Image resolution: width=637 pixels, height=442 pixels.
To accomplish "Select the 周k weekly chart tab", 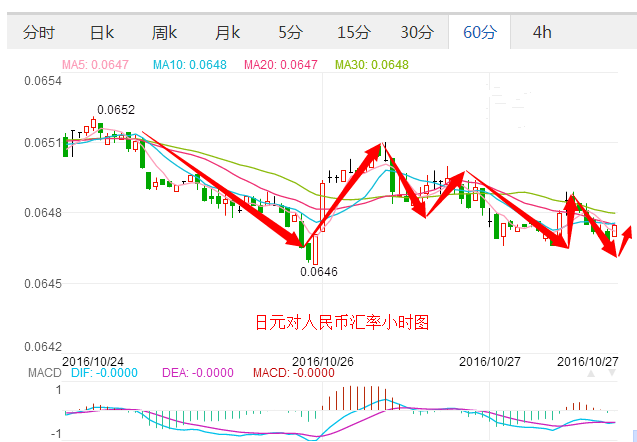I will click(x=164, y=32).
